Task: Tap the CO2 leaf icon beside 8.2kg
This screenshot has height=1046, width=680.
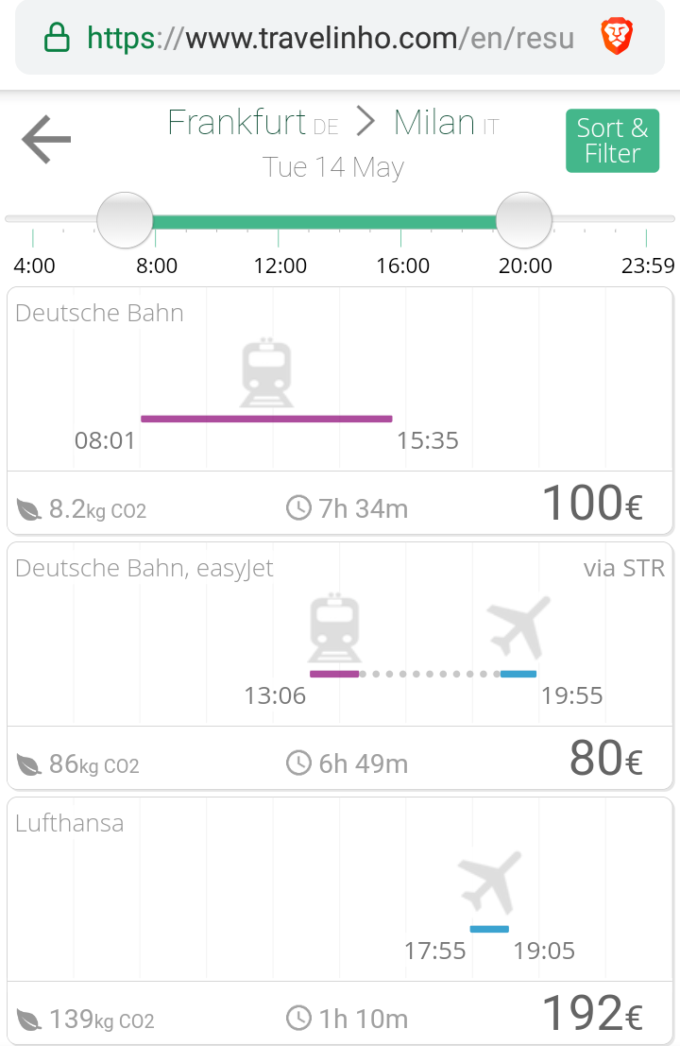Action: click(x=29, y=511)
